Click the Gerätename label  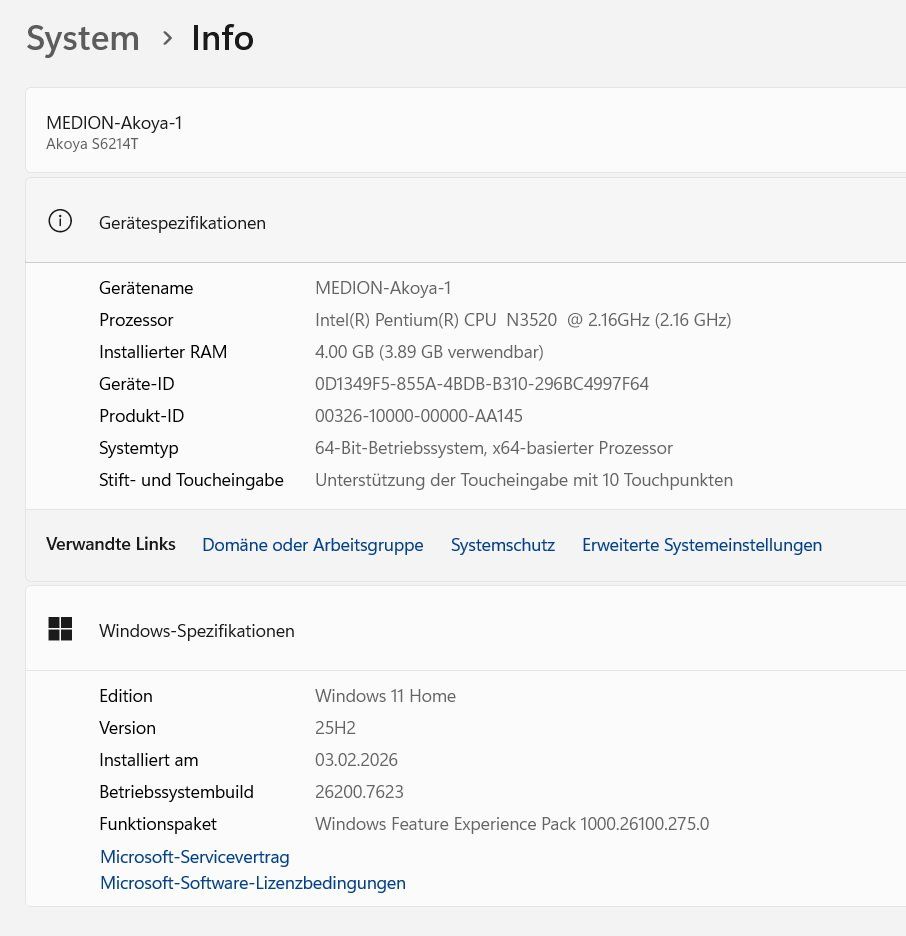pyautogui.click(x=146, y=288)
